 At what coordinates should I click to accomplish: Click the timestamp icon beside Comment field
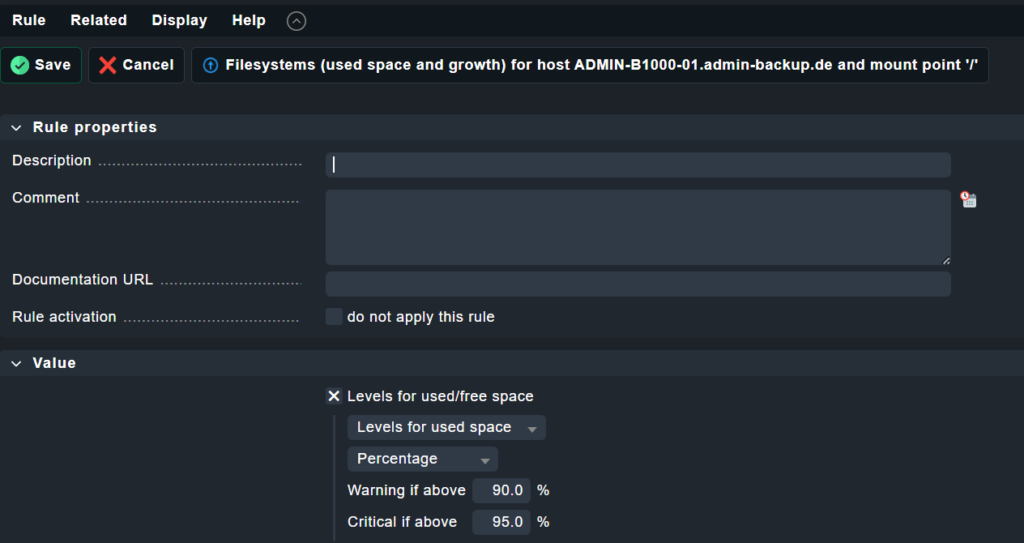(x=968, y=199)
